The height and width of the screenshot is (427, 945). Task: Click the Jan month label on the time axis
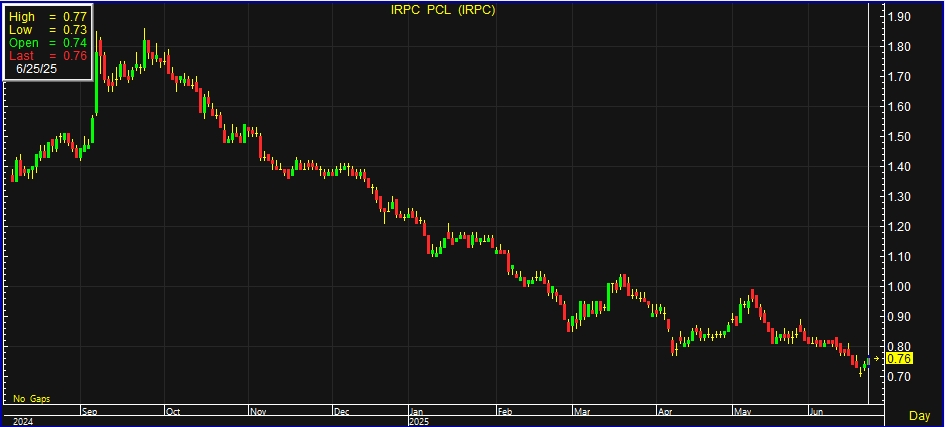[416, 412]
